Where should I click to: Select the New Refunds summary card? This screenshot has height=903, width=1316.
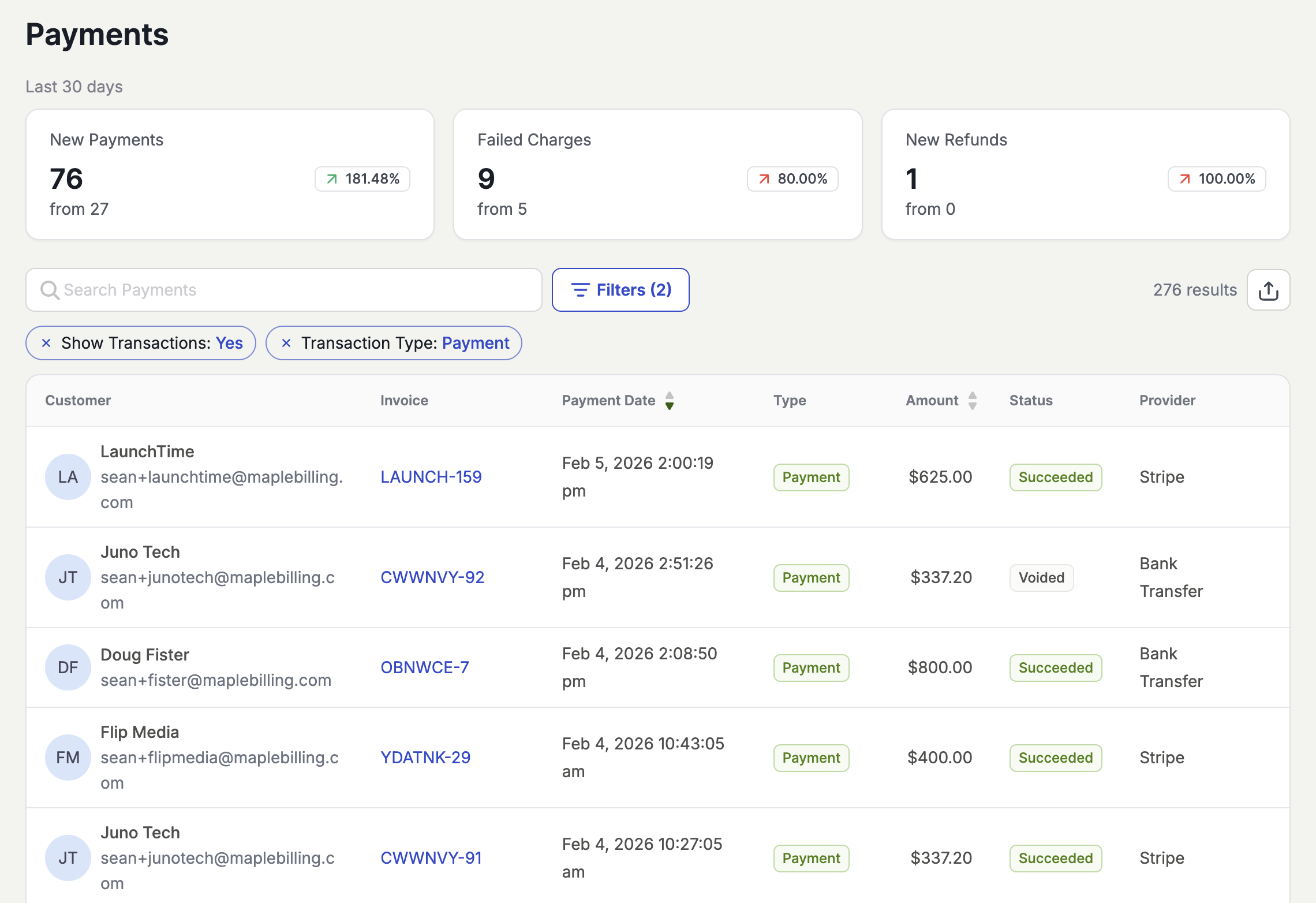coord(1085,174)
